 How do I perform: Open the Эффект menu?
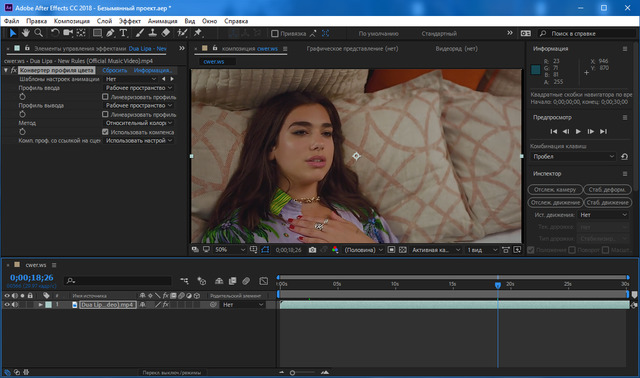pyautogui.click(x=130, y=21)
